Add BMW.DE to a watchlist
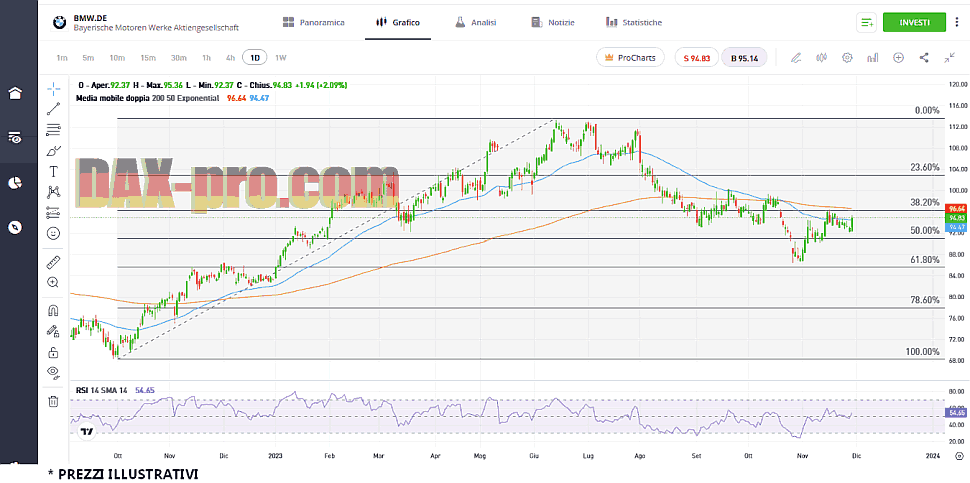The width and height of the screenshot is (970, 483). point(867,22)
